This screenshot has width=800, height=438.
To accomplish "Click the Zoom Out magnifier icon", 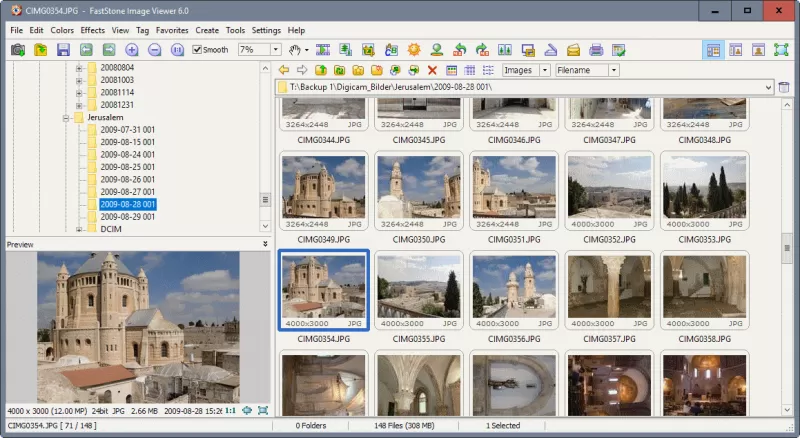I will click(154, 49).
